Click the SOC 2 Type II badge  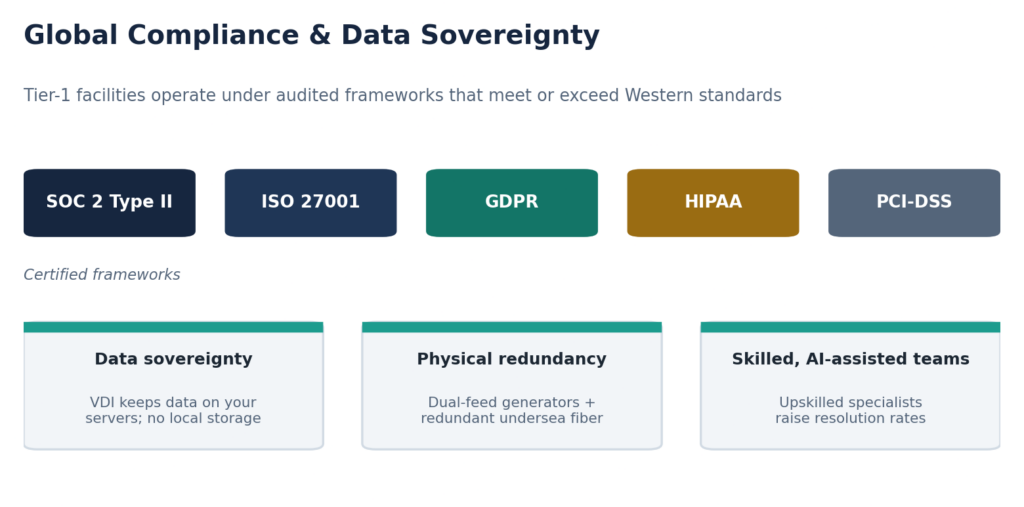pyautogui.click(x=110, y=203)
